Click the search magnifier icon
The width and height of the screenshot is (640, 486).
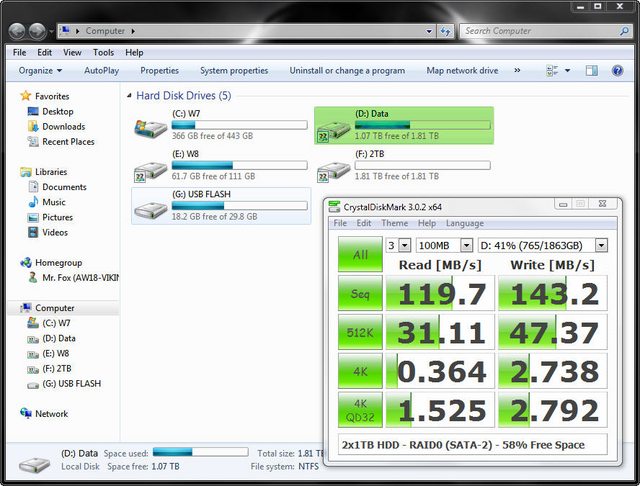(624, 31)
